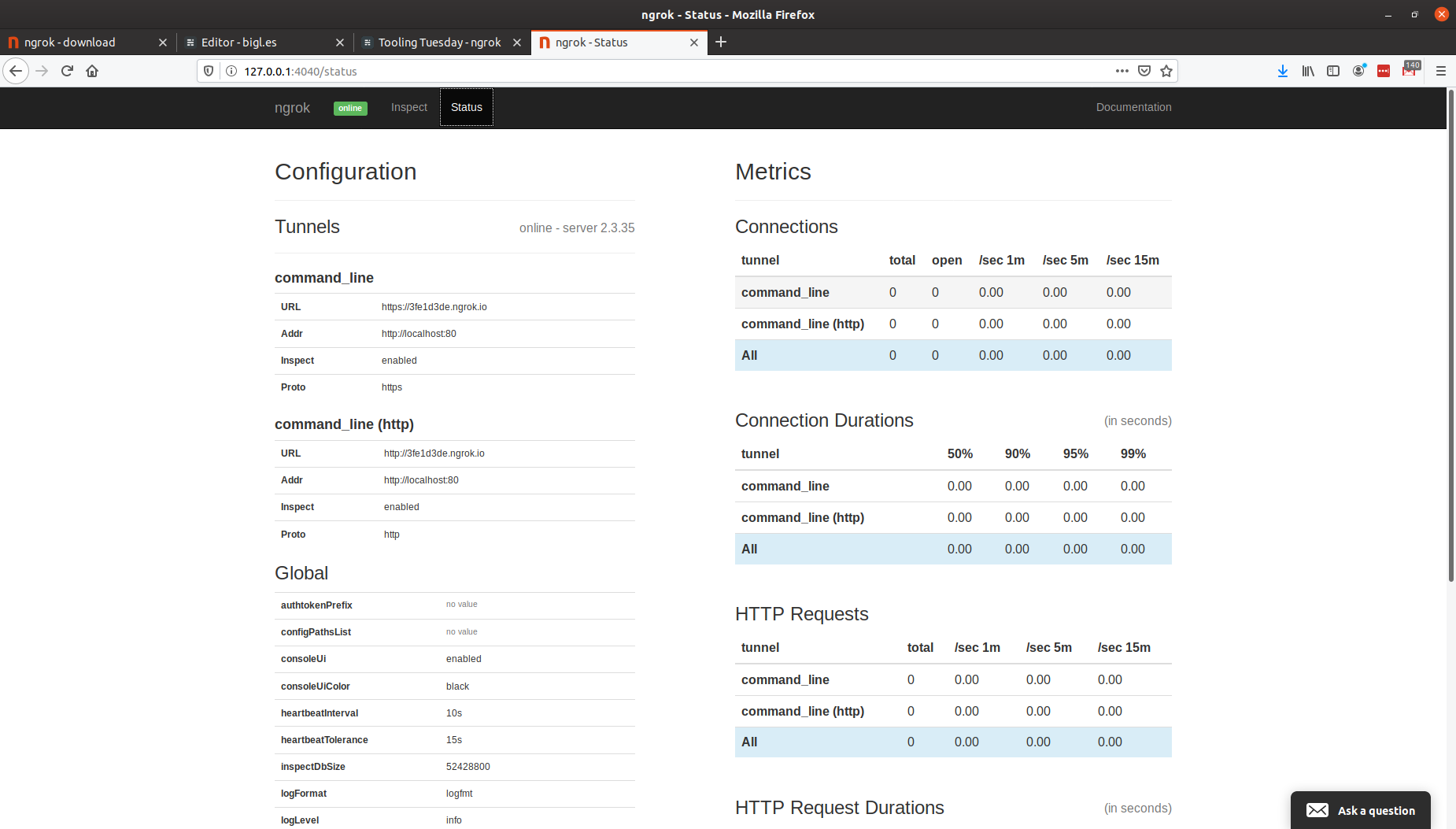This screenshot has width=1456, height=829.
Task: Open the Gmail extension showing 140
Action: 1410,69
